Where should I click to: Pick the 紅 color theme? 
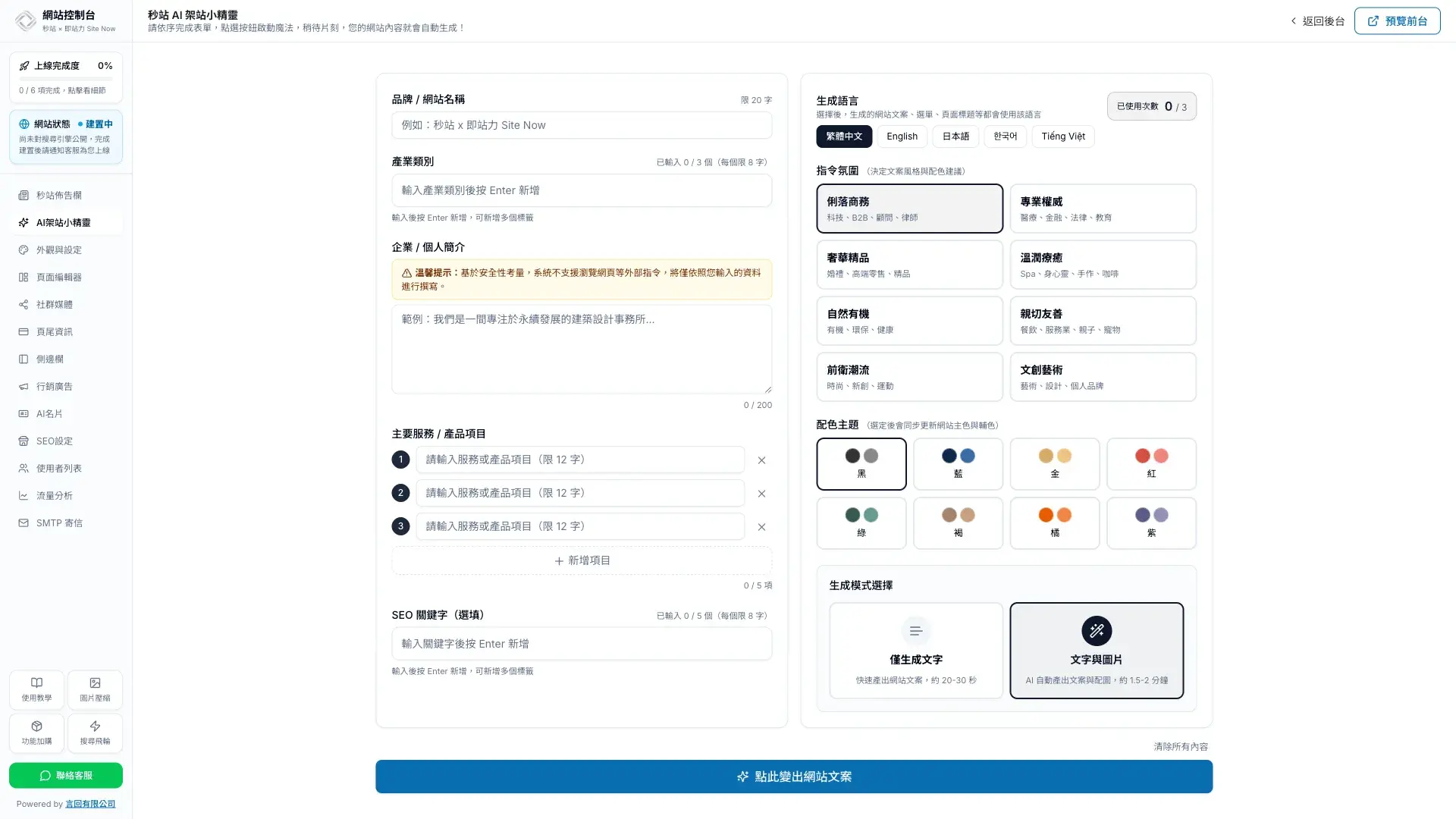(x=1151, y=464)
